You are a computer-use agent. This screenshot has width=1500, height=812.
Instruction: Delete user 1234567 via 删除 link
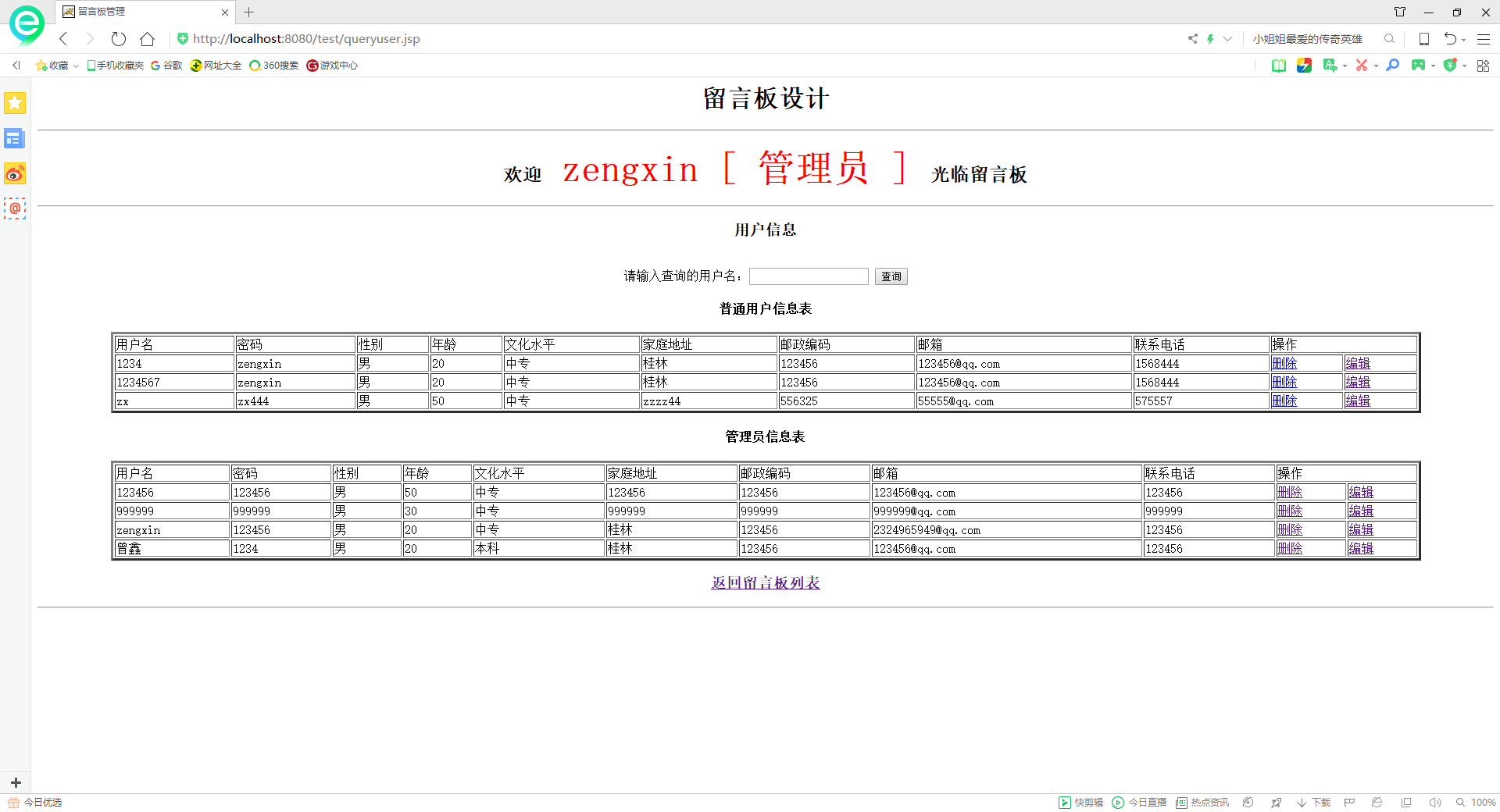(x=1284, y=382)
